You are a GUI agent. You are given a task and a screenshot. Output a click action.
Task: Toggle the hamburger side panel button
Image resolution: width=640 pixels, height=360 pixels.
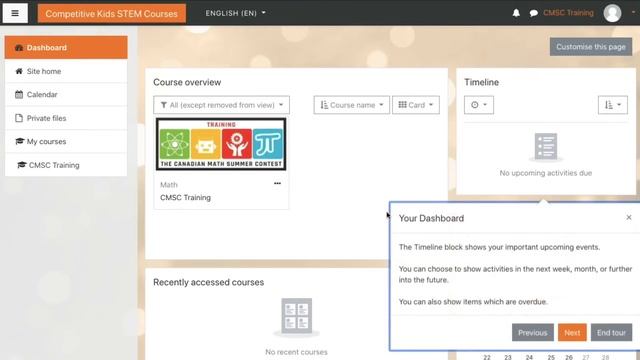pos(15,13)
